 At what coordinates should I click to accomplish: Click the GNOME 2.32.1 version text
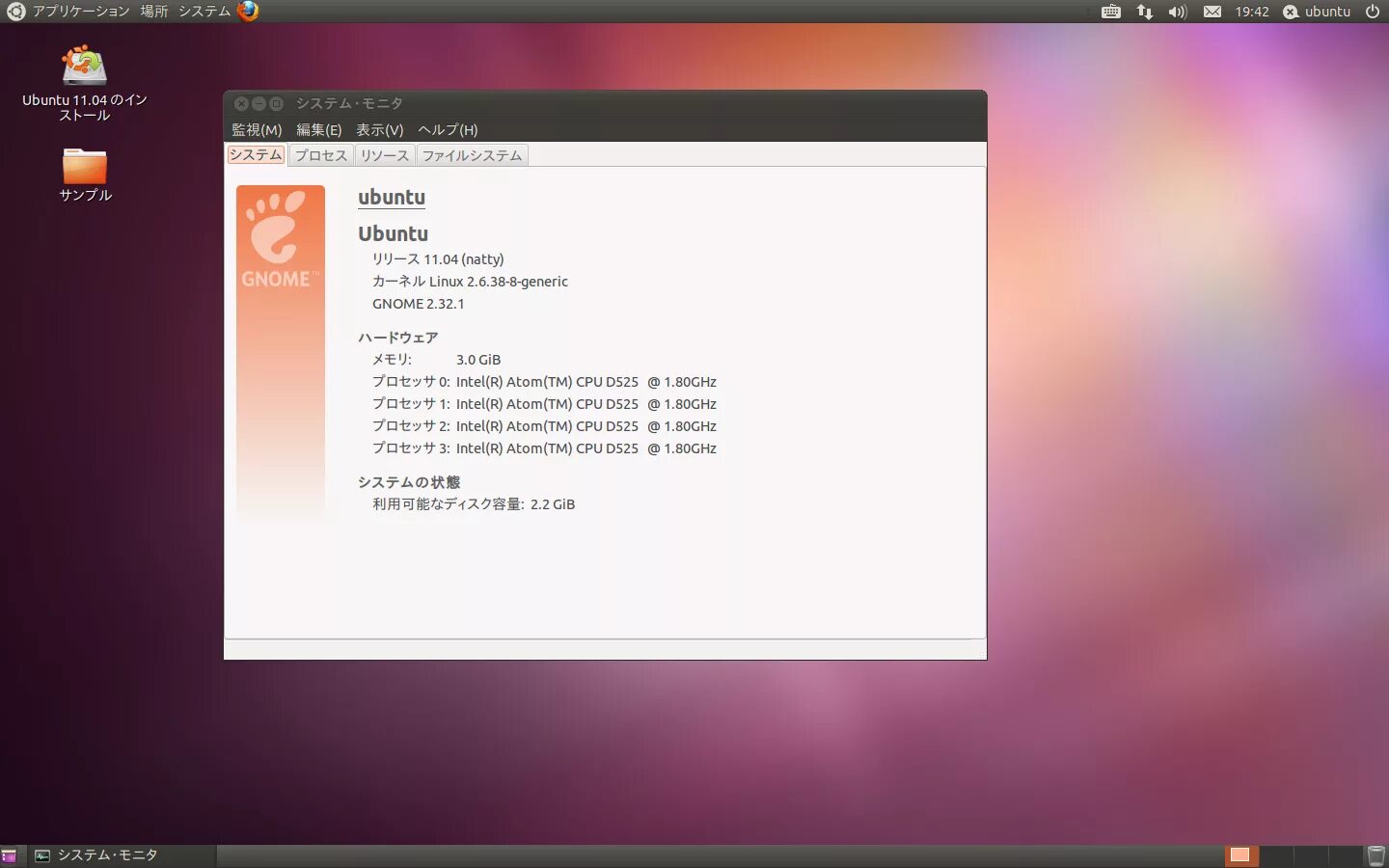(418, 304)
